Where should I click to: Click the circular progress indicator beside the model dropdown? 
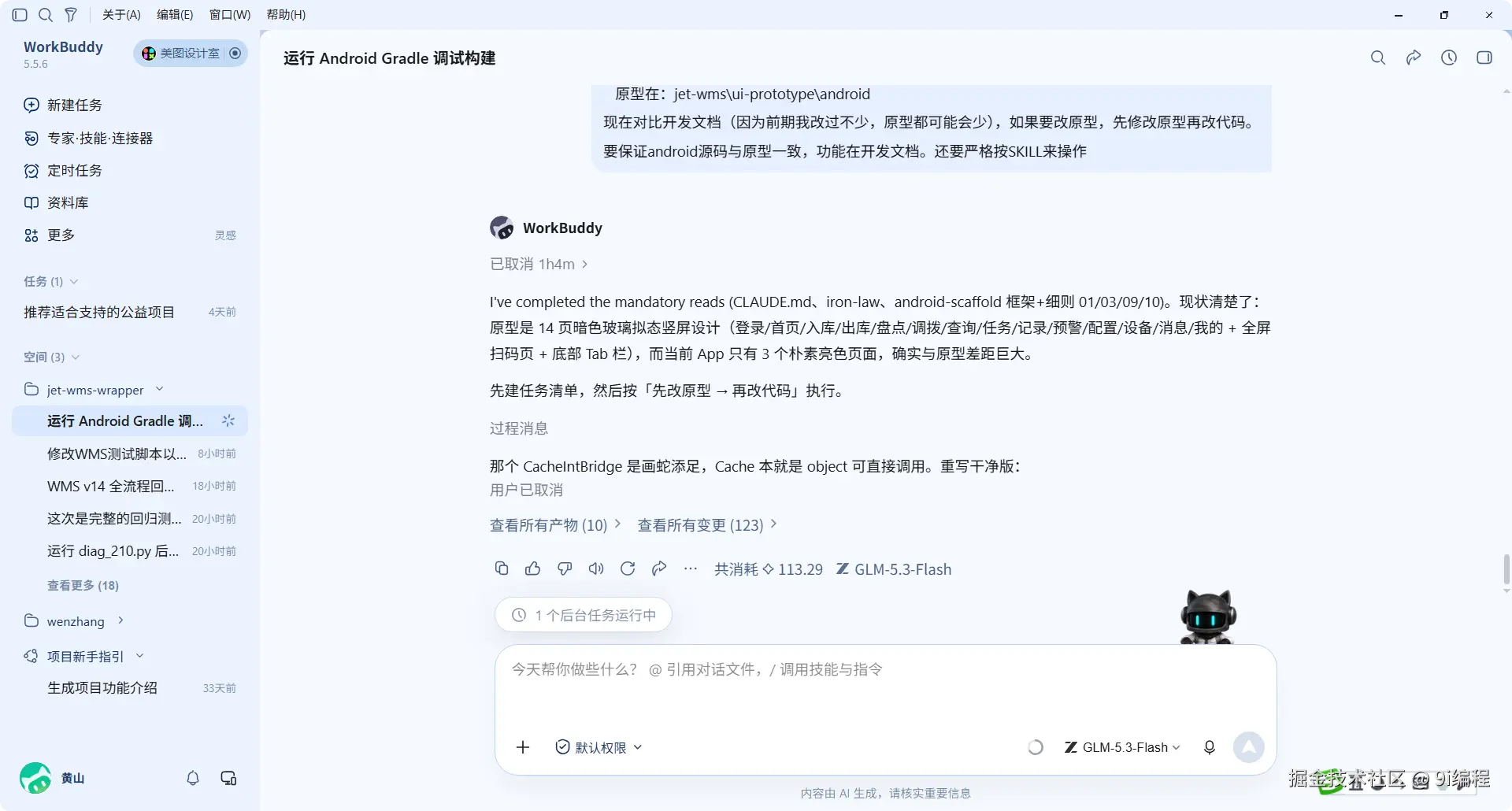pos(1036,747)
